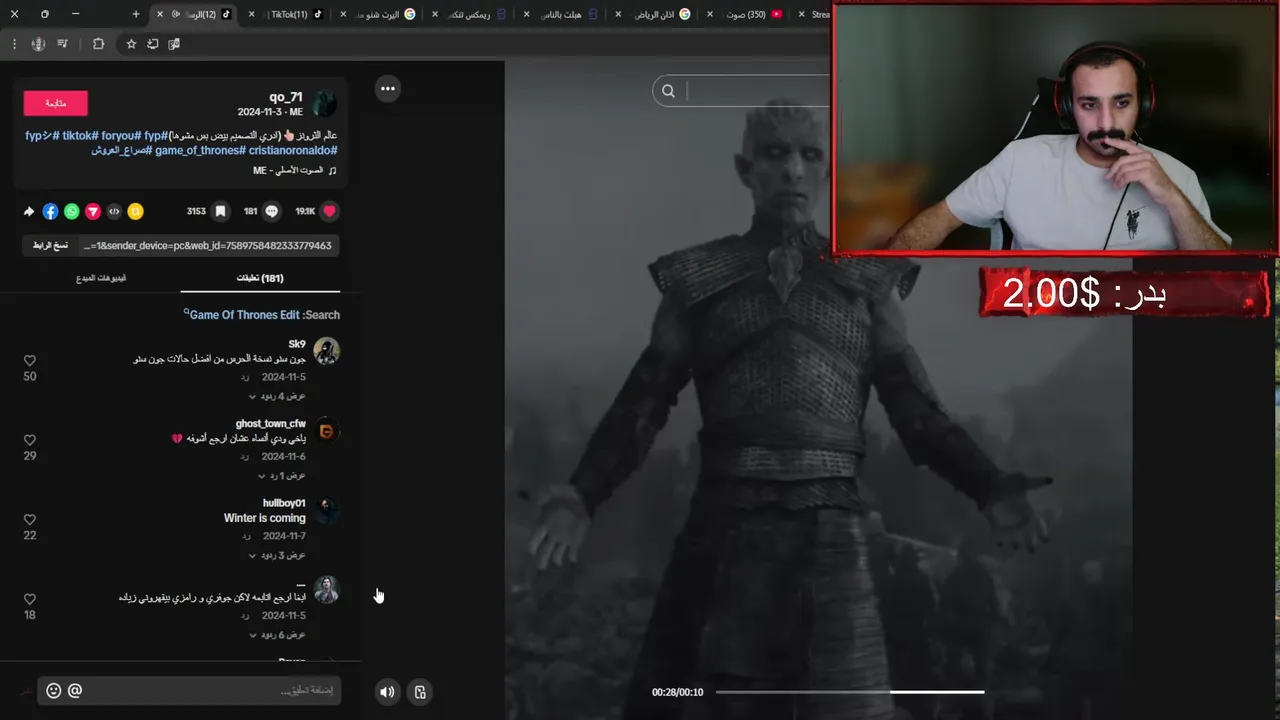1280x720 pixels.
Task: Reply to Sk9's comment
Action: [x=245, y=377]
